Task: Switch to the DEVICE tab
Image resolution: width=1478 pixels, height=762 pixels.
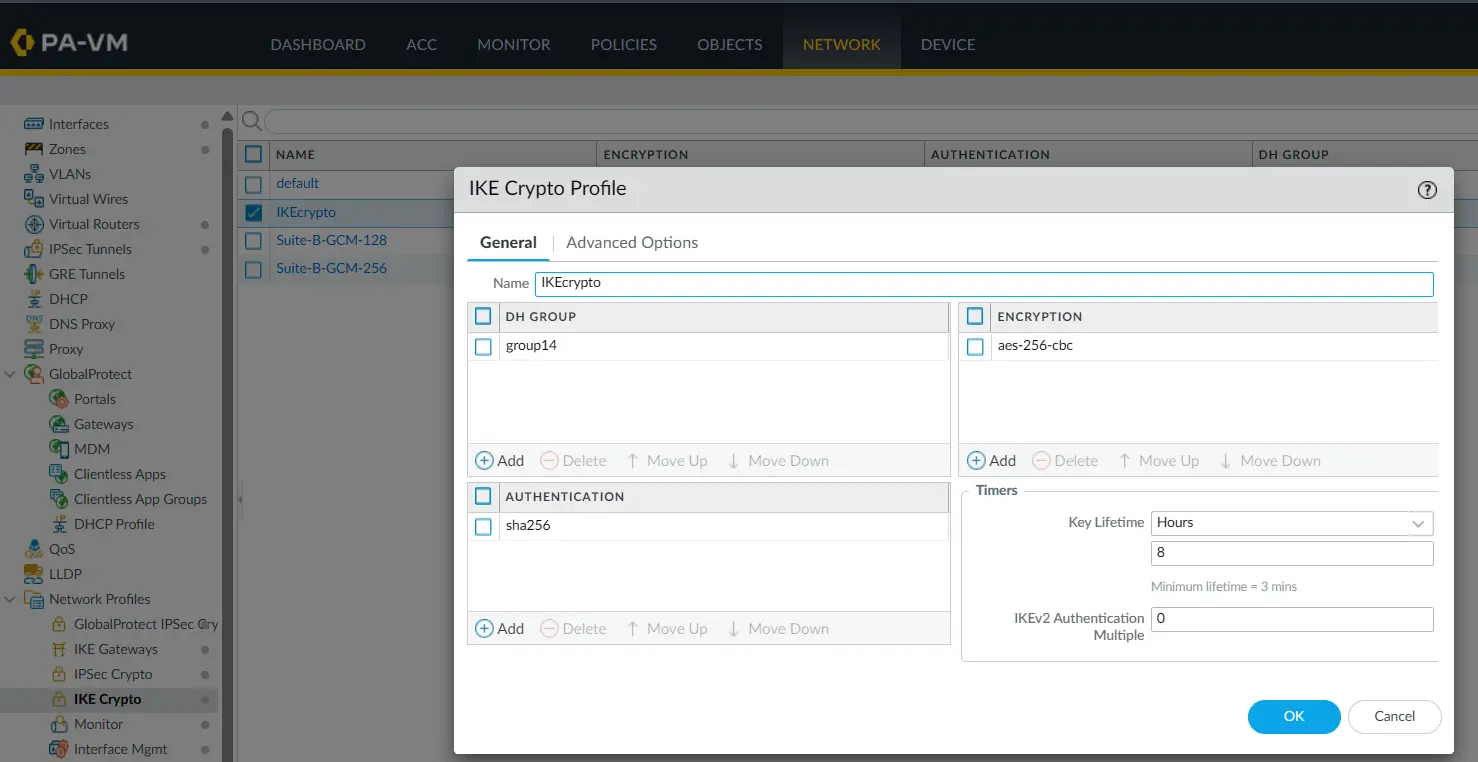Action: click(x=948, y=45)
